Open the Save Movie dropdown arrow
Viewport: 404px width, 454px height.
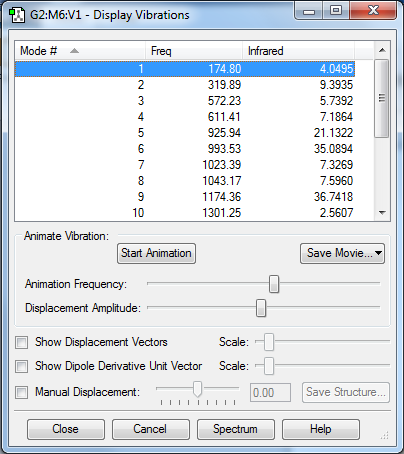[378, 253]
